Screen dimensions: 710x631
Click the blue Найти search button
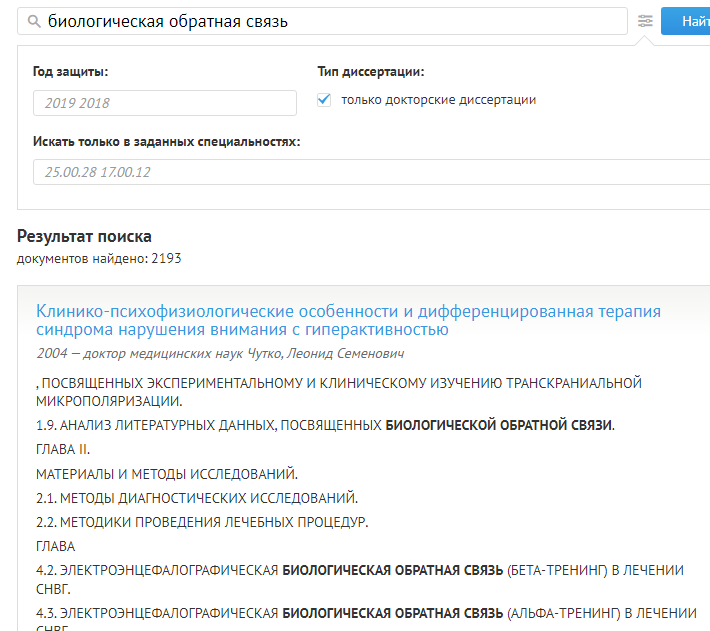click(x=686, y=21)
